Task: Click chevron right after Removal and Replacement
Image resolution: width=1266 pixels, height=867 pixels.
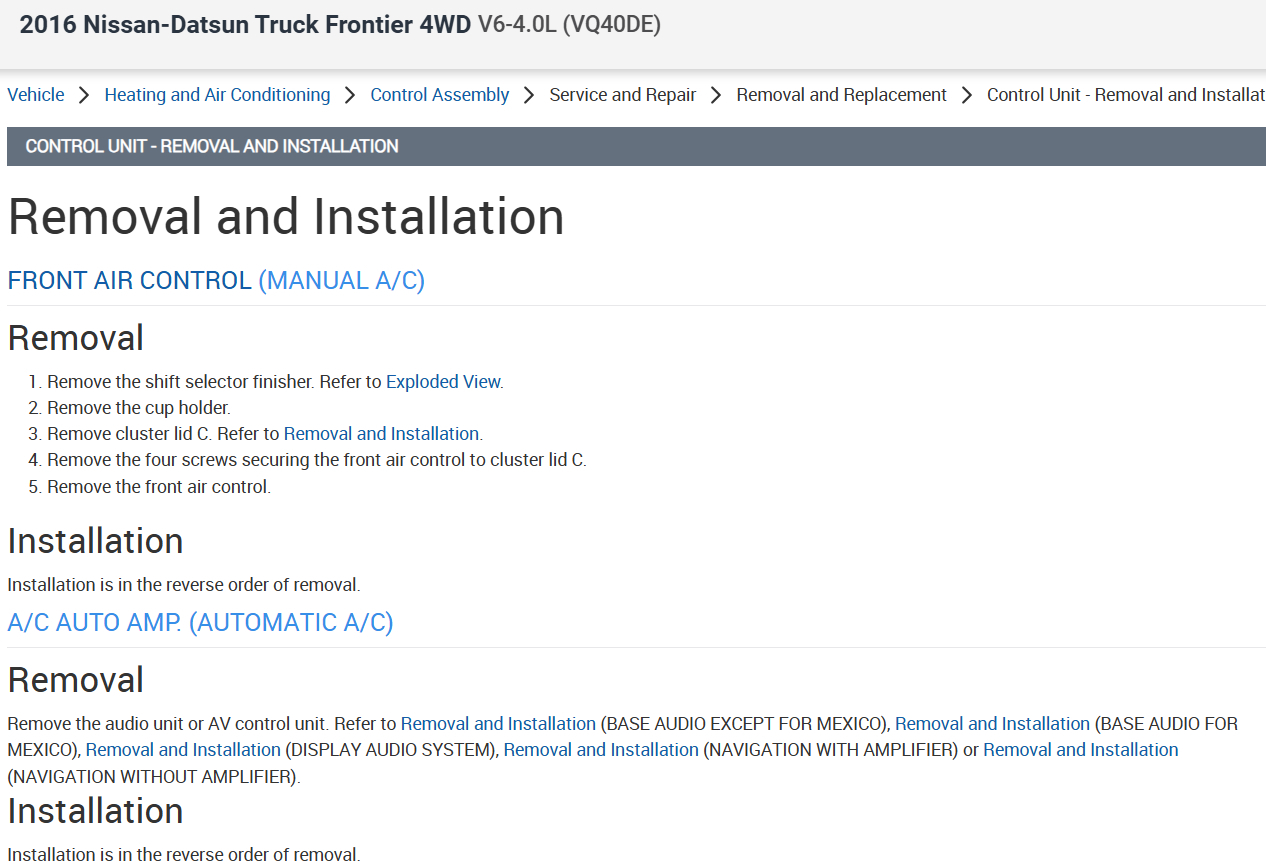Action: pyautogui.click(x=967, y=95)
